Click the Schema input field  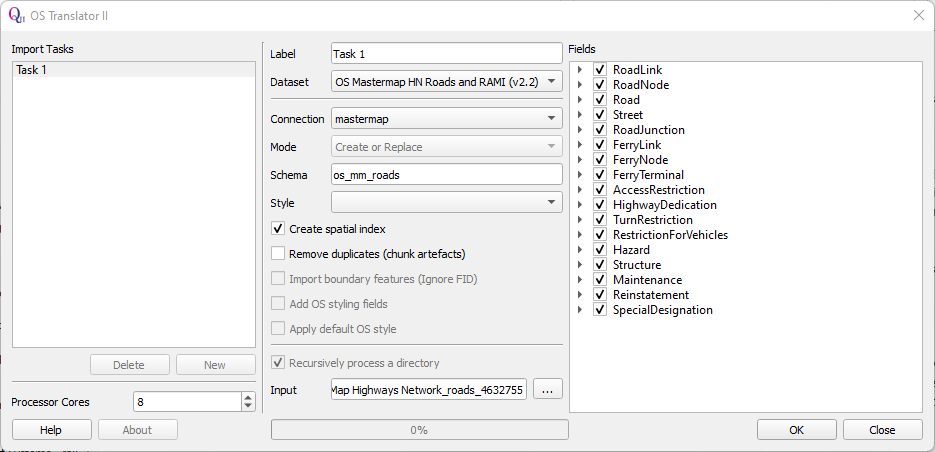coord(447,175)
